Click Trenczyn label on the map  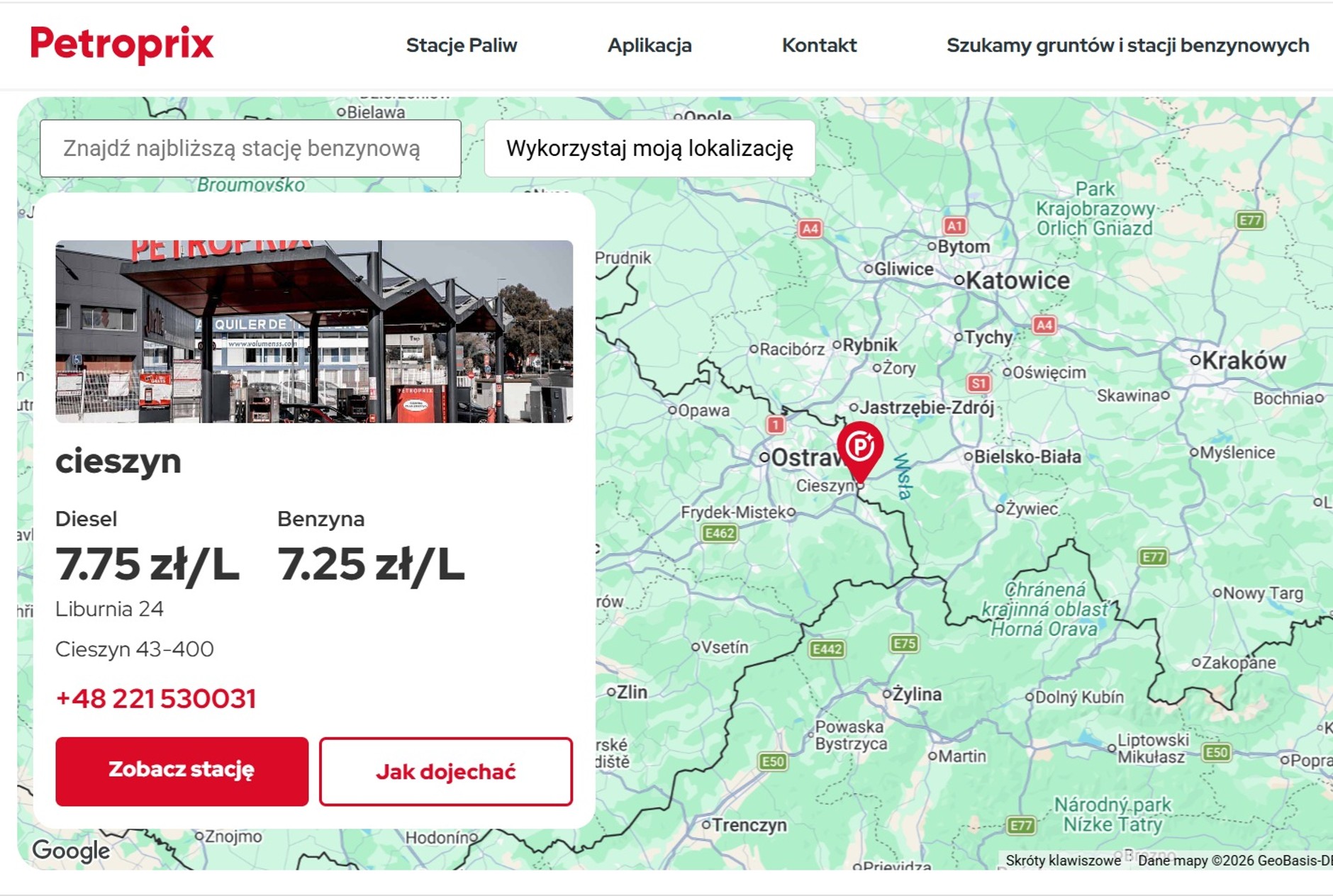coord(749,825)
